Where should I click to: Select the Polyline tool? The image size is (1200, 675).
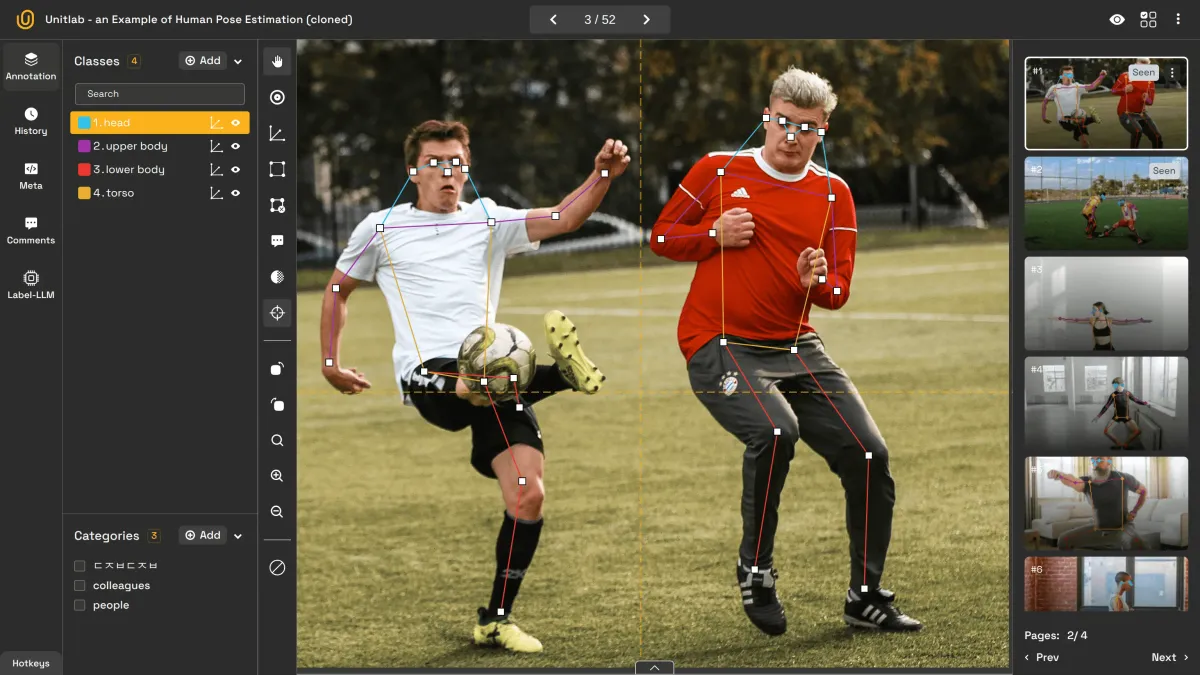point(277,133)
